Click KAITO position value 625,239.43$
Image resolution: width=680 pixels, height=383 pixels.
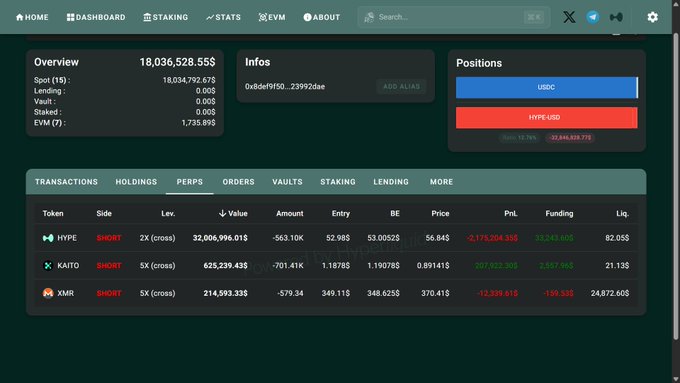226,265
